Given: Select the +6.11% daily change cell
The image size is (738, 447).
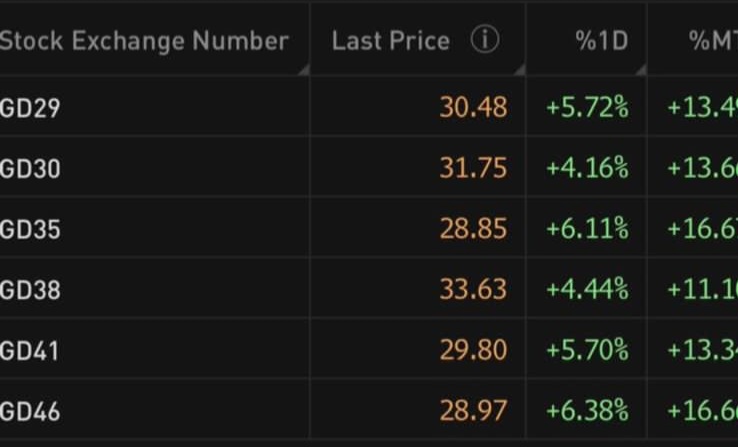Looking at the screenshot, I should pos(587,229).
